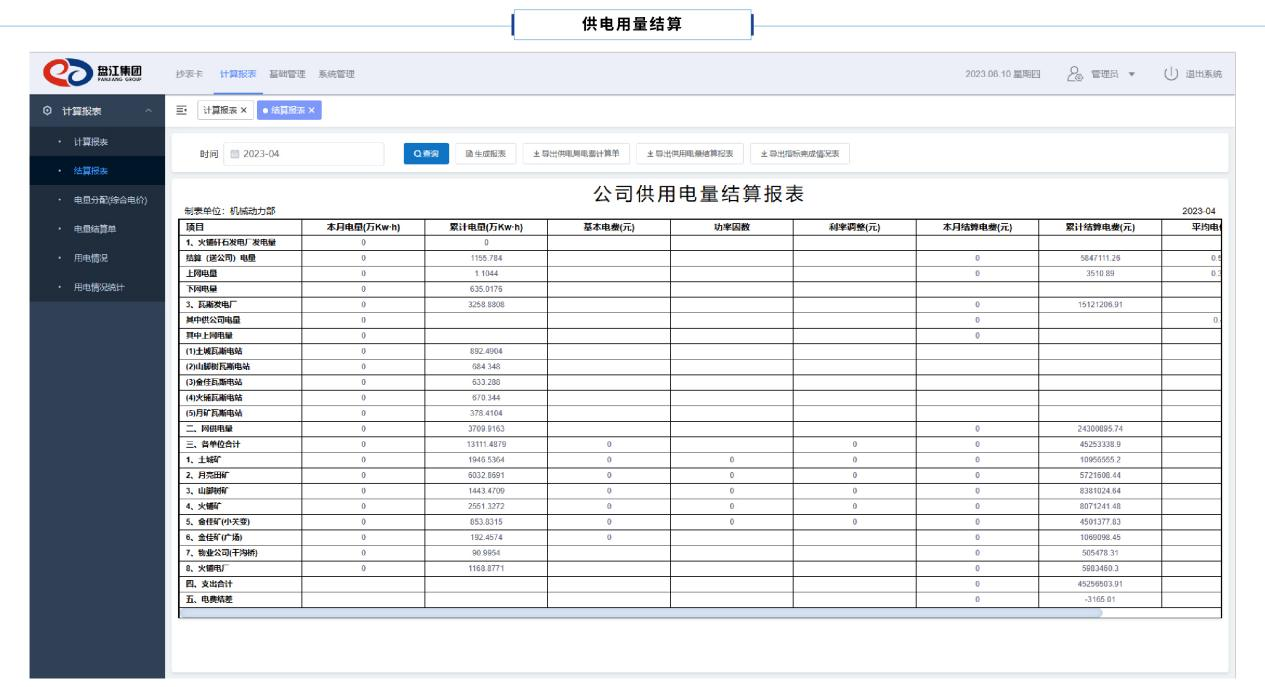Close the 结算报表 tab with its X
This screenshot has height=687, width=1265.
click(x=311, y=110)
